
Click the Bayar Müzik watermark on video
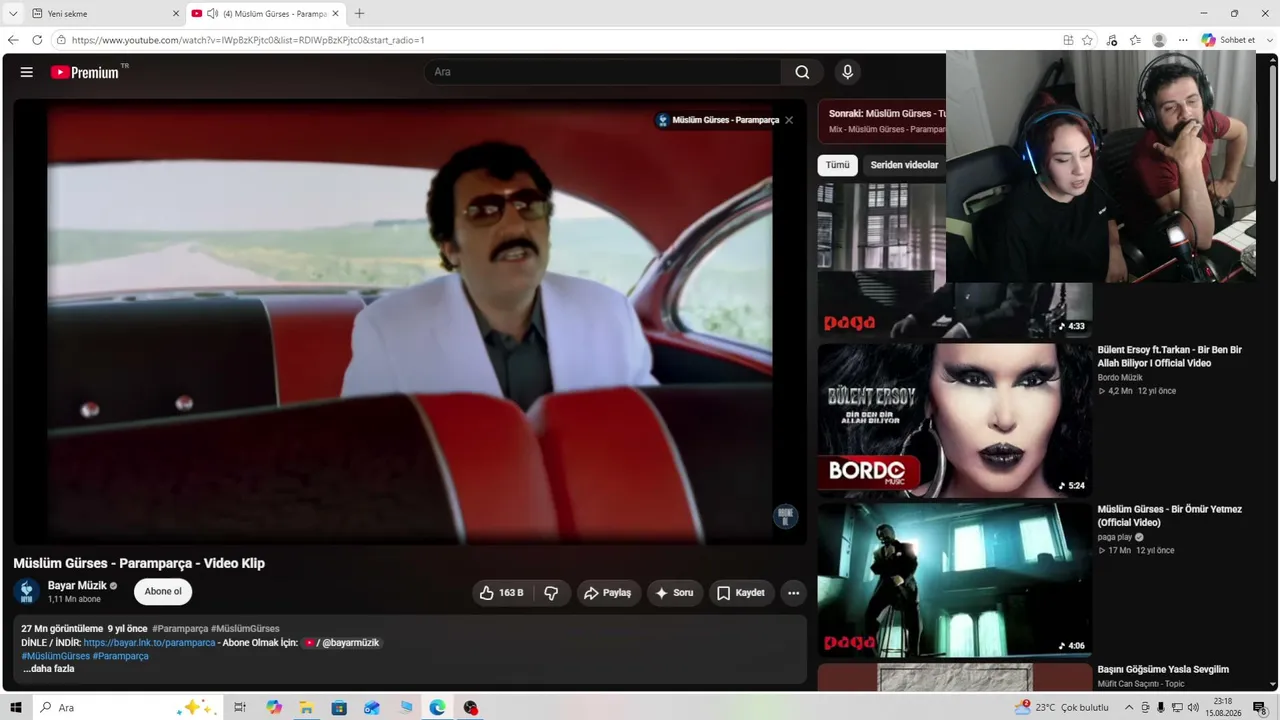coord(785,517)
